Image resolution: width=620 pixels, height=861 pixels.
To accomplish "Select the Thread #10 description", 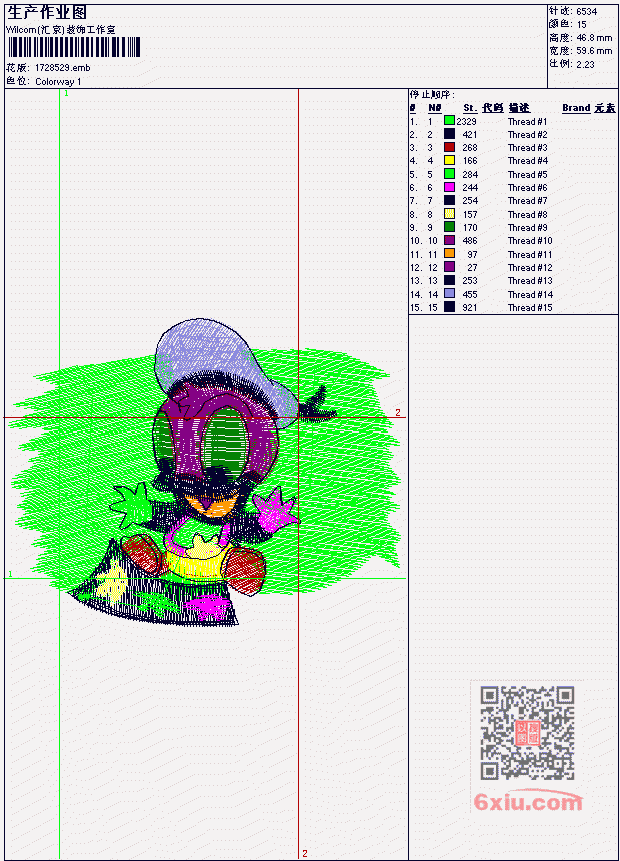I will [x=530, y=241].
